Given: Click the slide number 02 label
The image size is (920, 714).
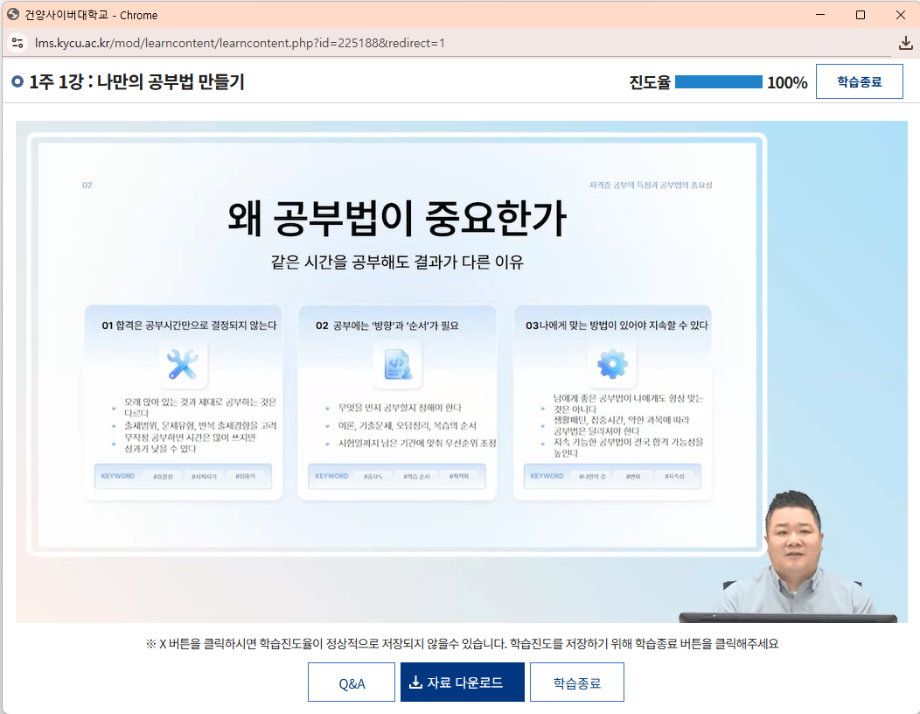Looking at the screenshot, I should point(87,185).
